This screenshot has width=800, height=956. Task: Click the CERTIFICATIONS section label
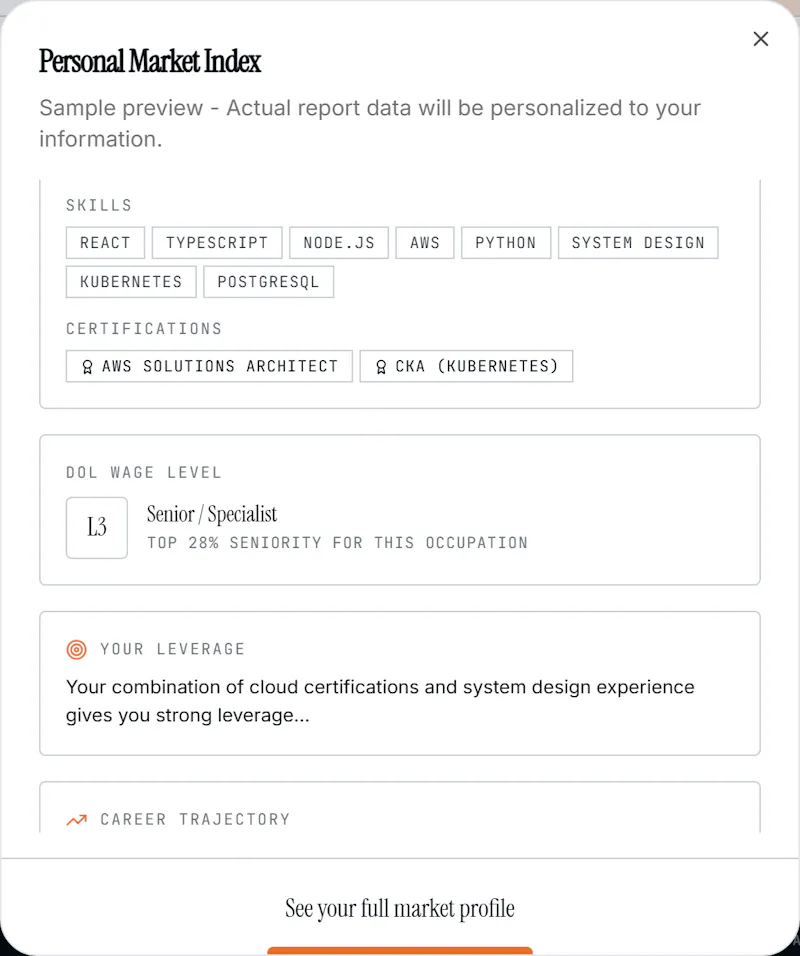tap(144, 329)
